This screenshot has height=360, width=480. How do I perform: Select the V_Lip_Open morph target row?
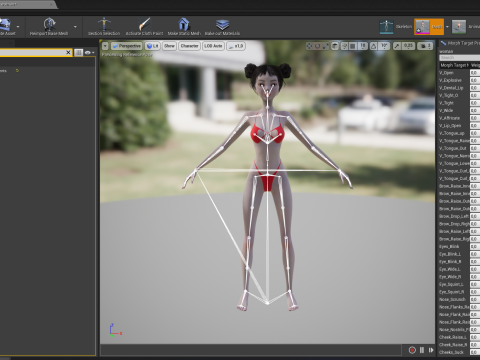coord(459,126)
